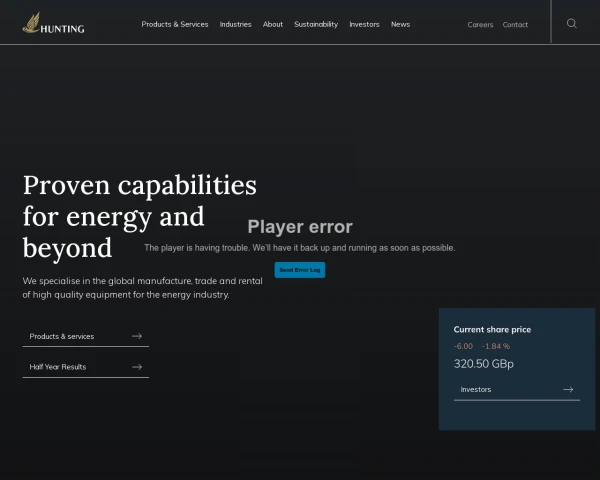The width and height of the screenshot is (600, 480).
Task: Click the Send Error Log button
Action: 300,270
